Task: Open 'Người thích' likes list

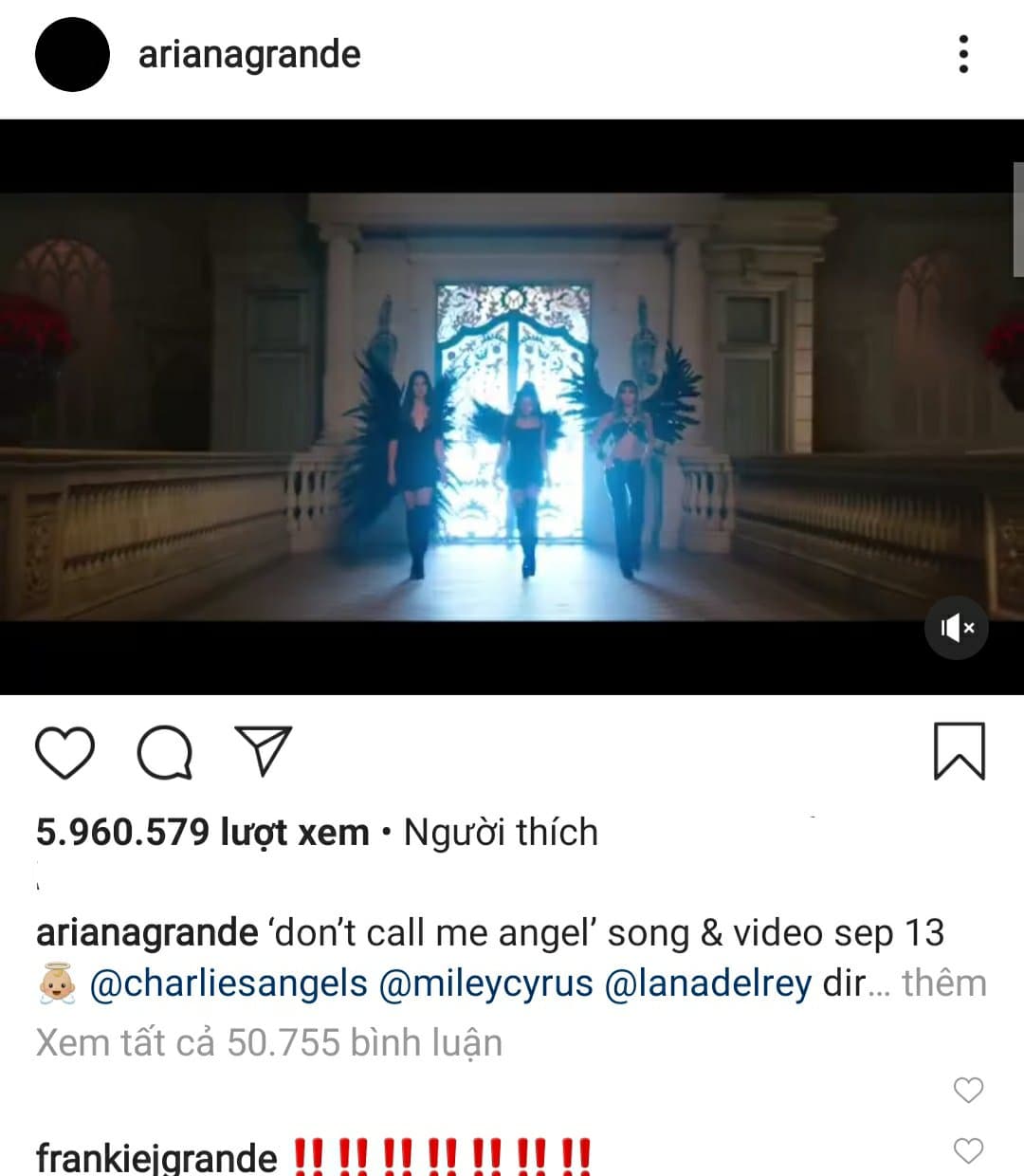Action: (x=501, y=832)
